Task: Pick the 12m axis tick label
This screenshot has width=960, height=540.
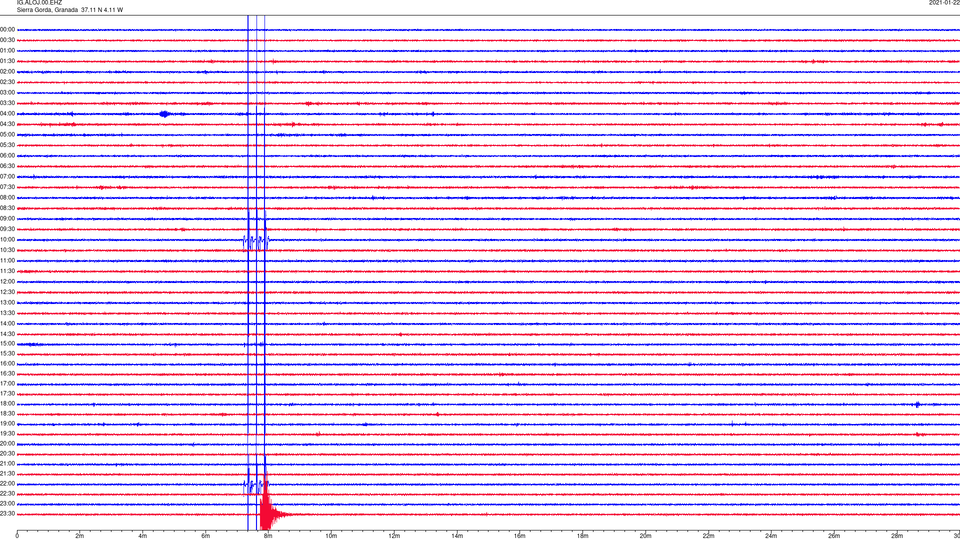Action: click(394, 536)
